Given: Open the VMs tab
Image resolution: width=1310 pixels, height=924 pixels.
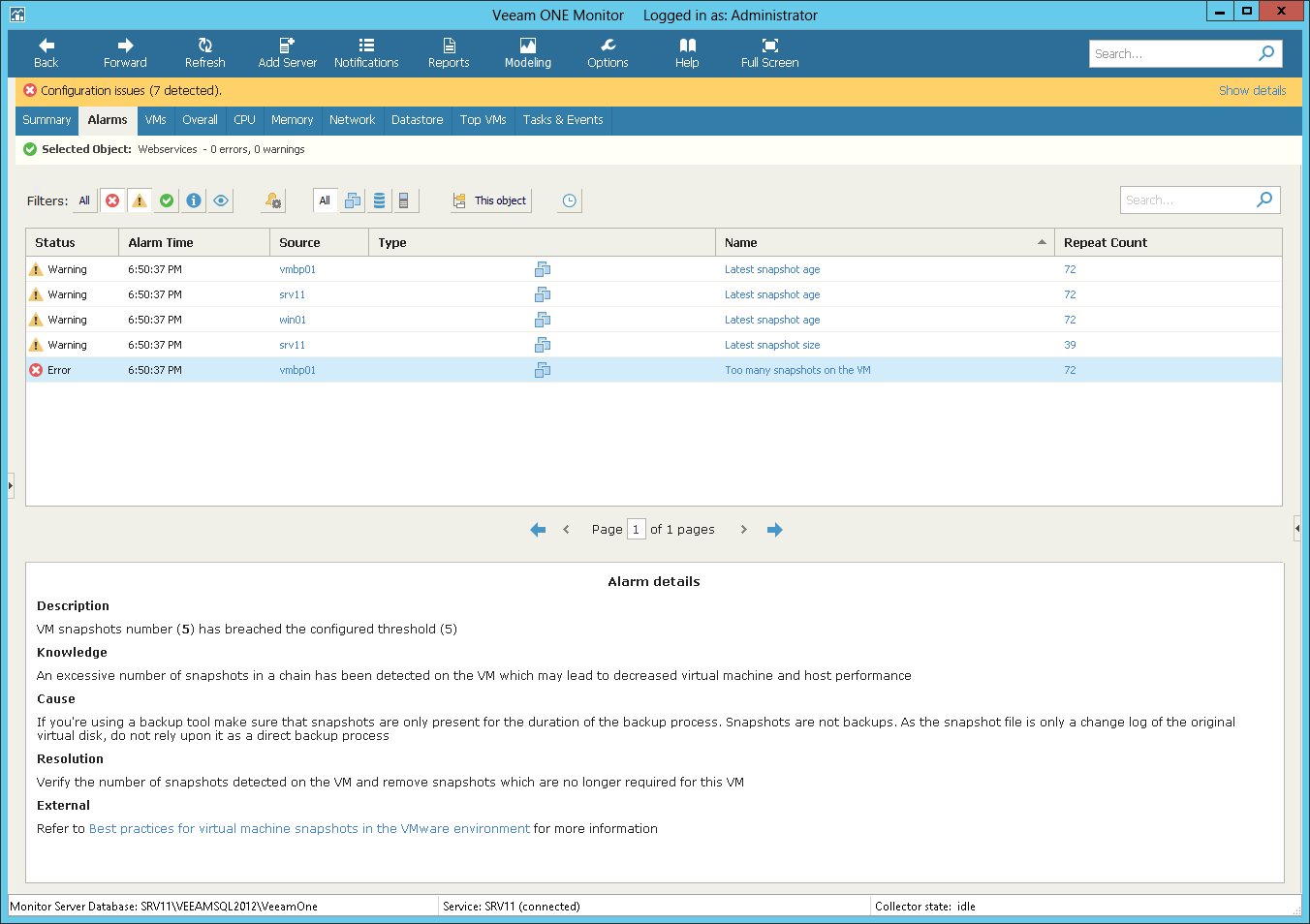Looking at the screenshot, I should (x=156, y=120).
